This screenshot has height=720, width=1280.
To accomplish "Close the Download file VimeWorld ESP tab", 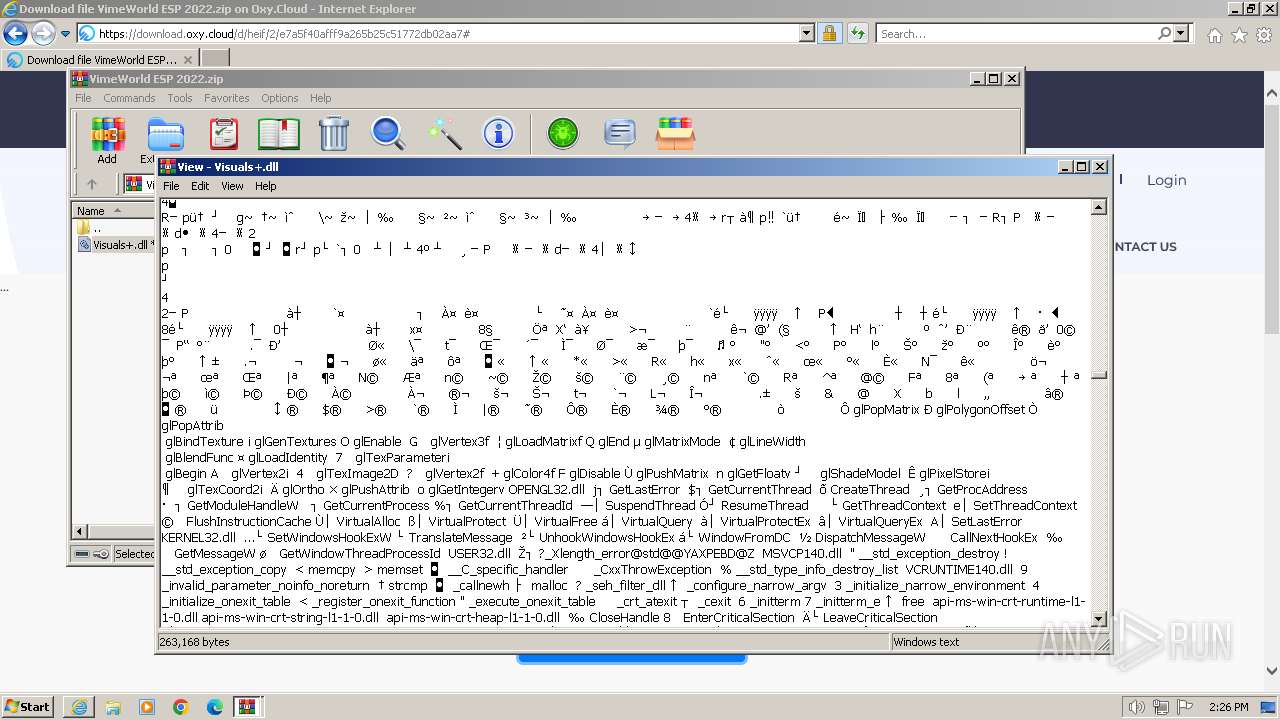I will pyautogui.click(x=188, y=59).
